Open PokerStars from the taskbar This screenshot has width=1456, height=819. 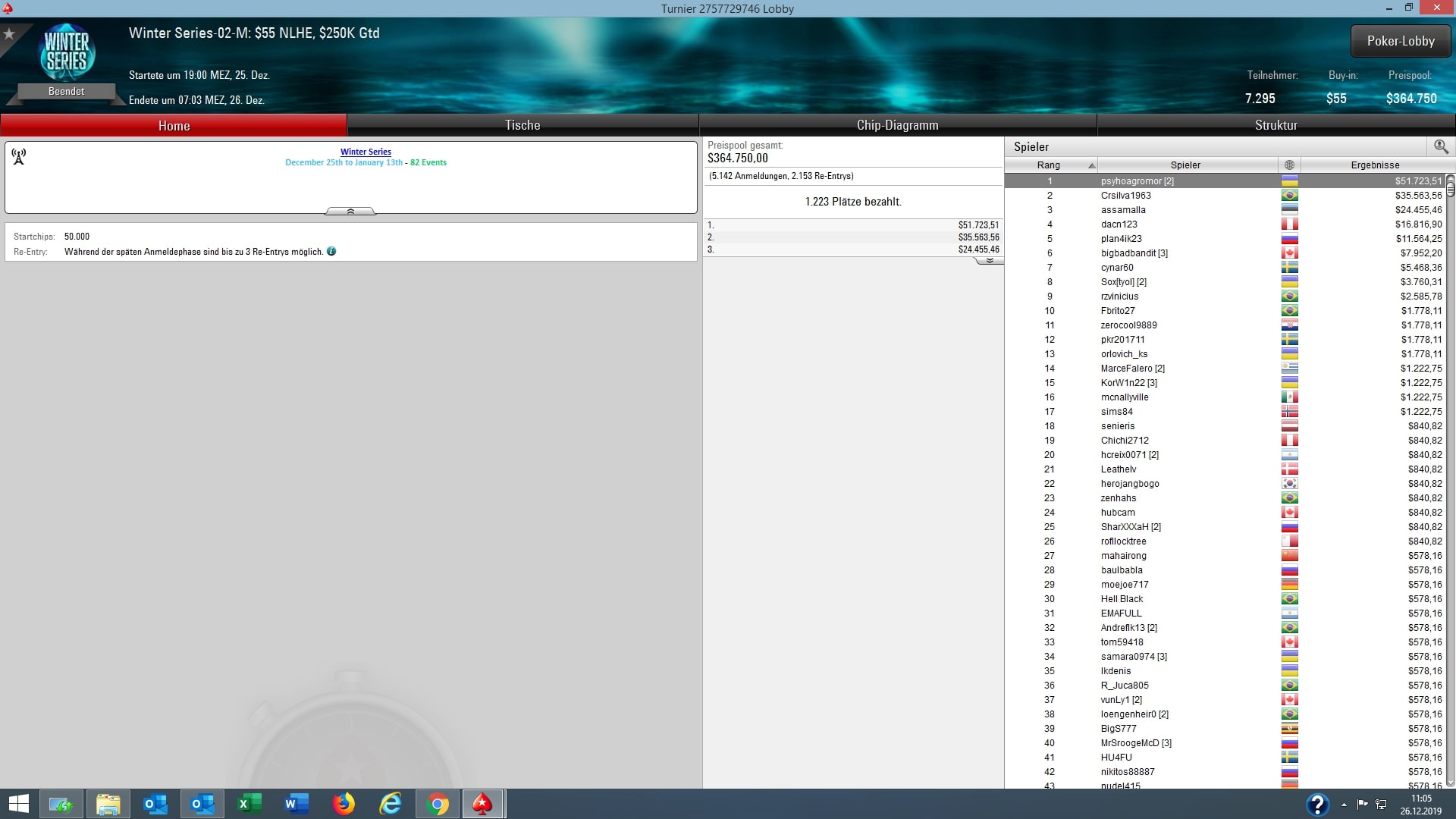tap(482, 804)
